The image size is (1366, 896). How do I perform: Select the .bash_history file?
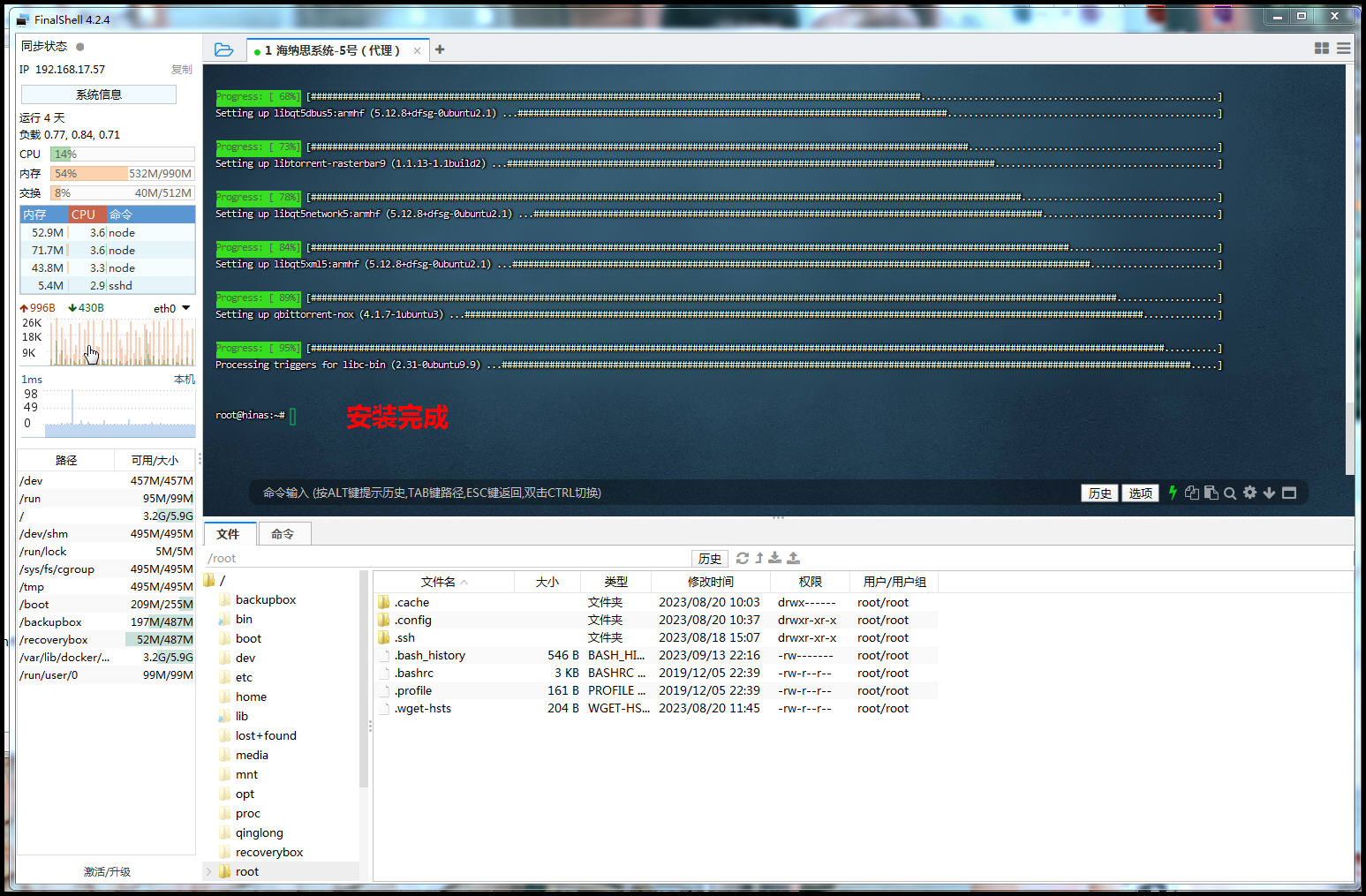tap(655, 655)
